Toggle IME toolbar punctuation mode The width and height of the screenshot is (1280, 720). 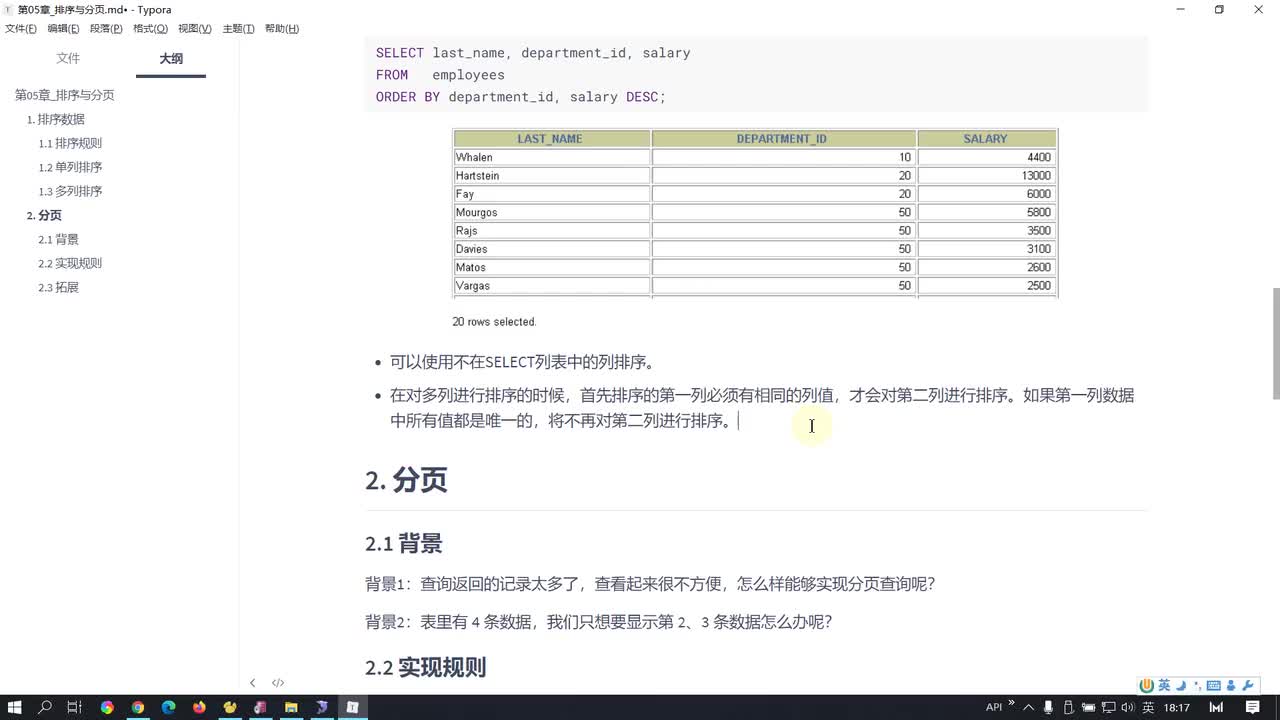click(1197, 686)
